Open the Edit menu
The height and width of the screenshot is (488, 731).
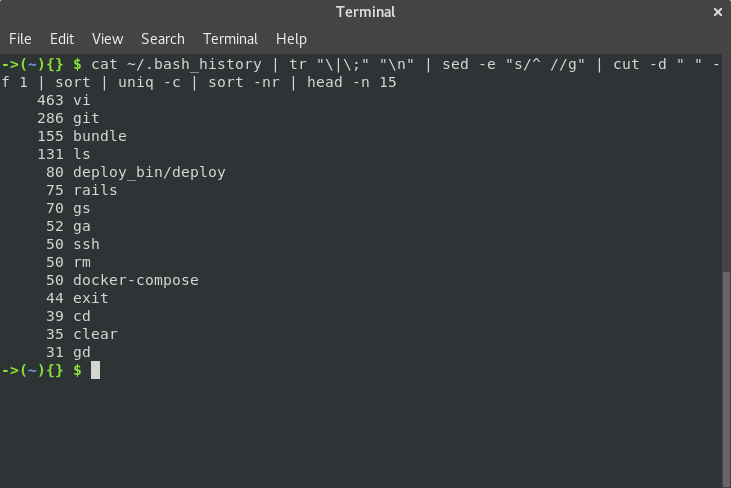coord(62,39)
